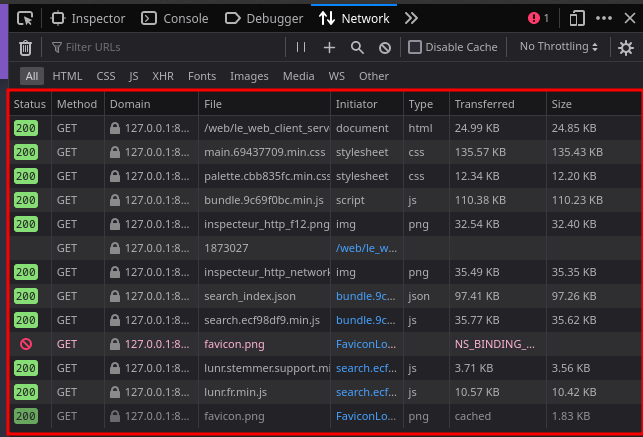Open /web/le_w... initiator link
The image size is (643, 437).
[366, 248]
